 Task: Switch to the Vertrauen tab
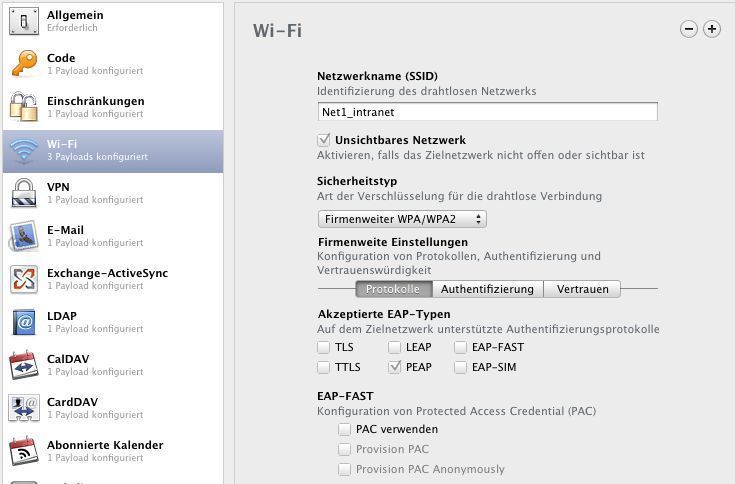(x=582, y=289)
